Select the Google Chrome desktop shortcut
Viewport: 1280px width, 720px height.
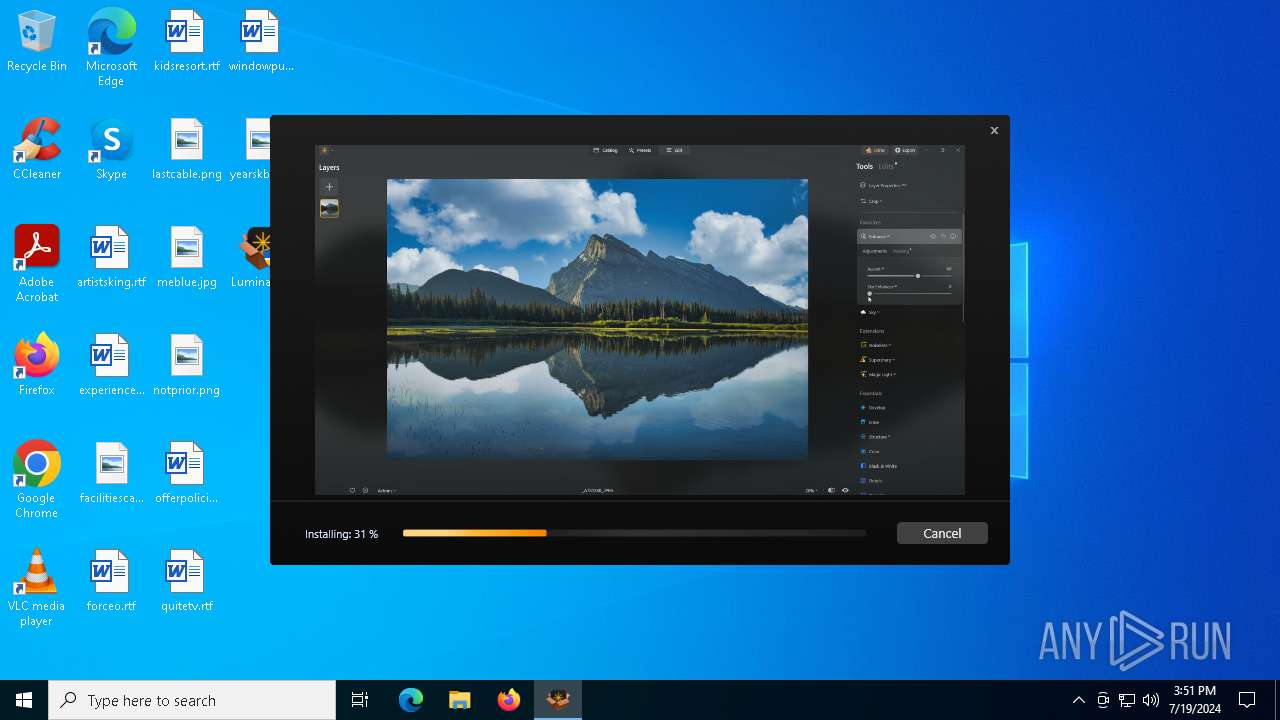37,480
